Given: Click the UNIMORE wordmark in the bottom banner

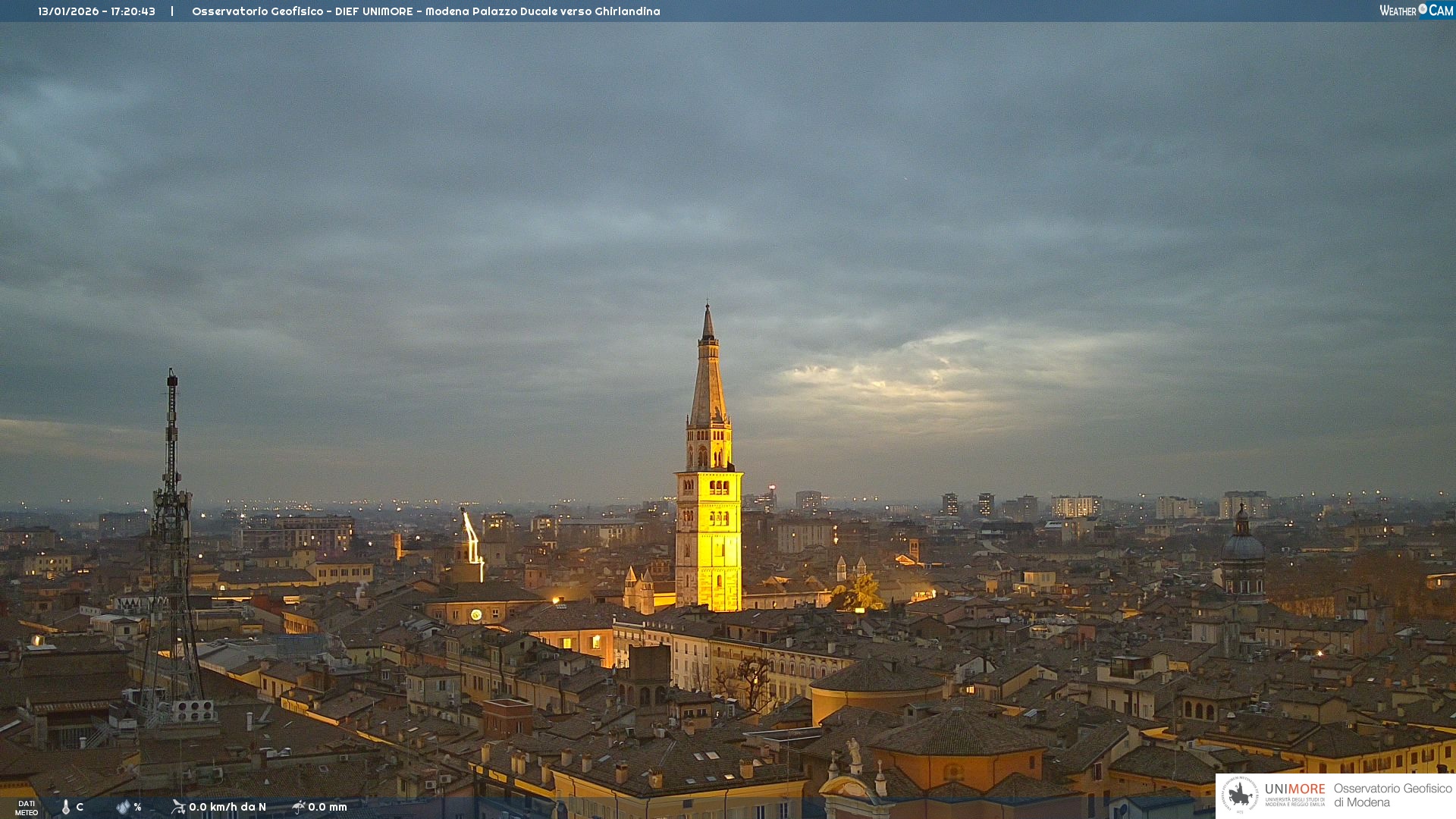Looking at the screenshot, I should [x=1294, y=789].
